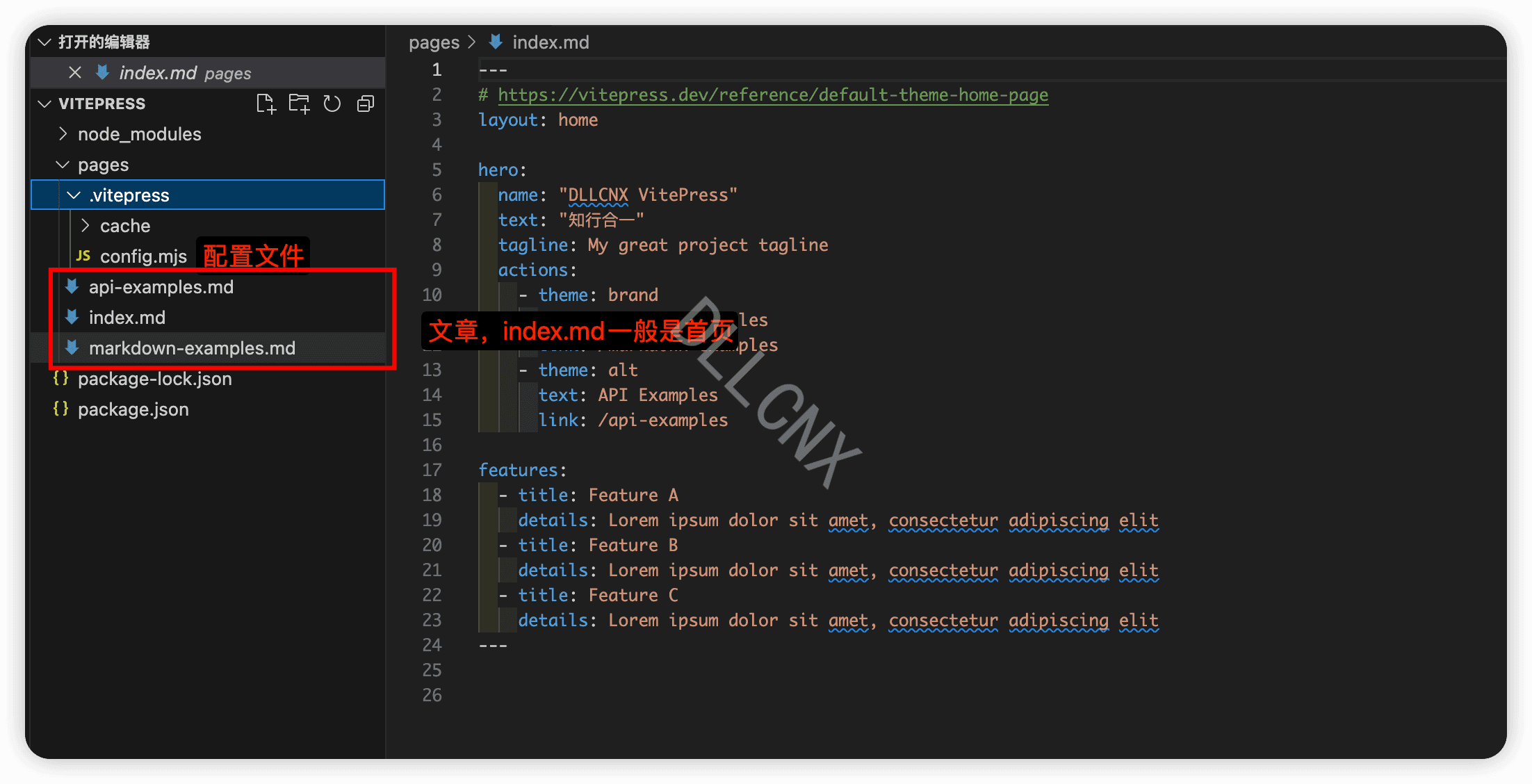Click 'Feature C' title on line 22
The image size is (1532, 784).
pos(633,595)
